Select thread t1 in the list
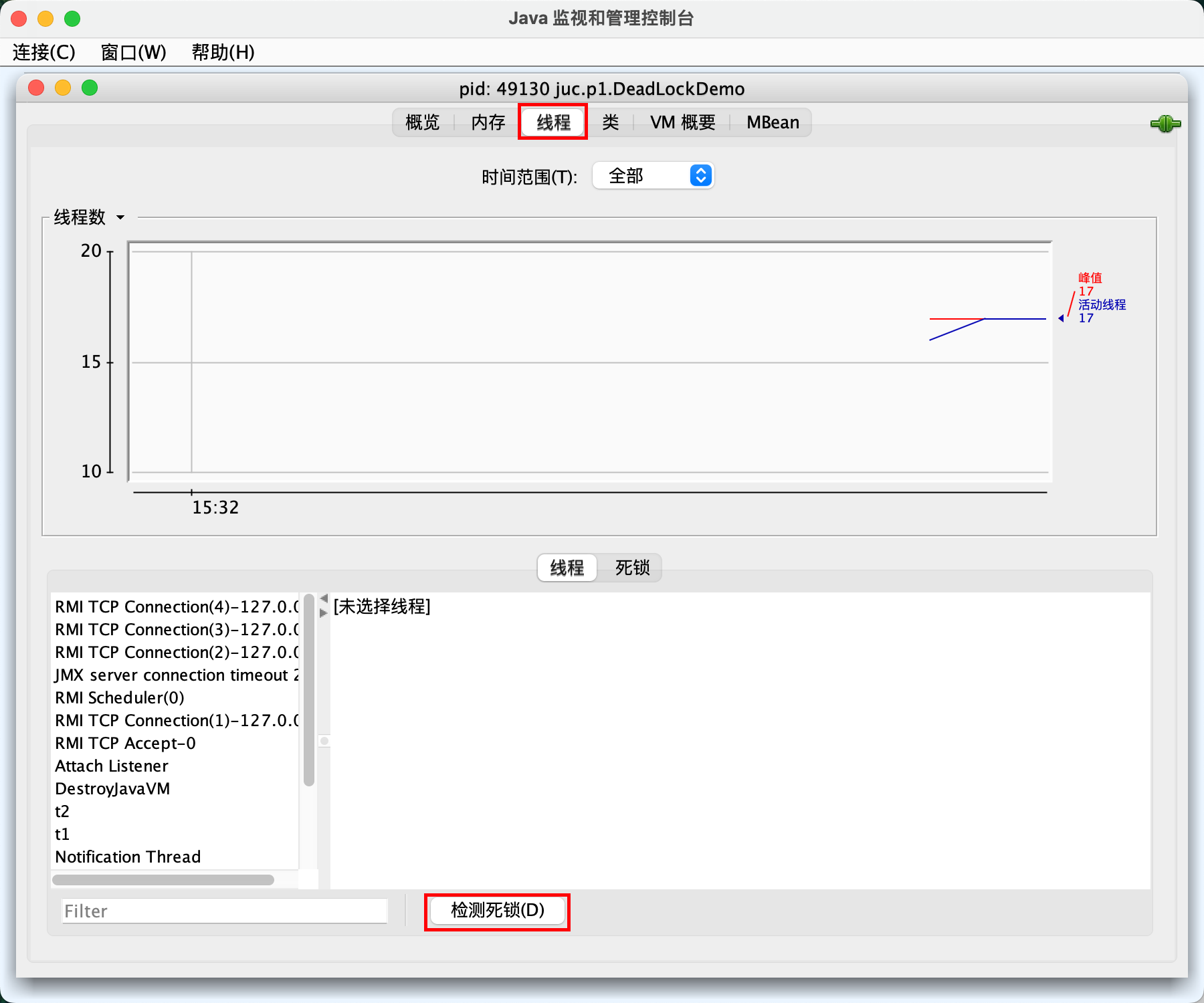 click(x=175, y=834)
